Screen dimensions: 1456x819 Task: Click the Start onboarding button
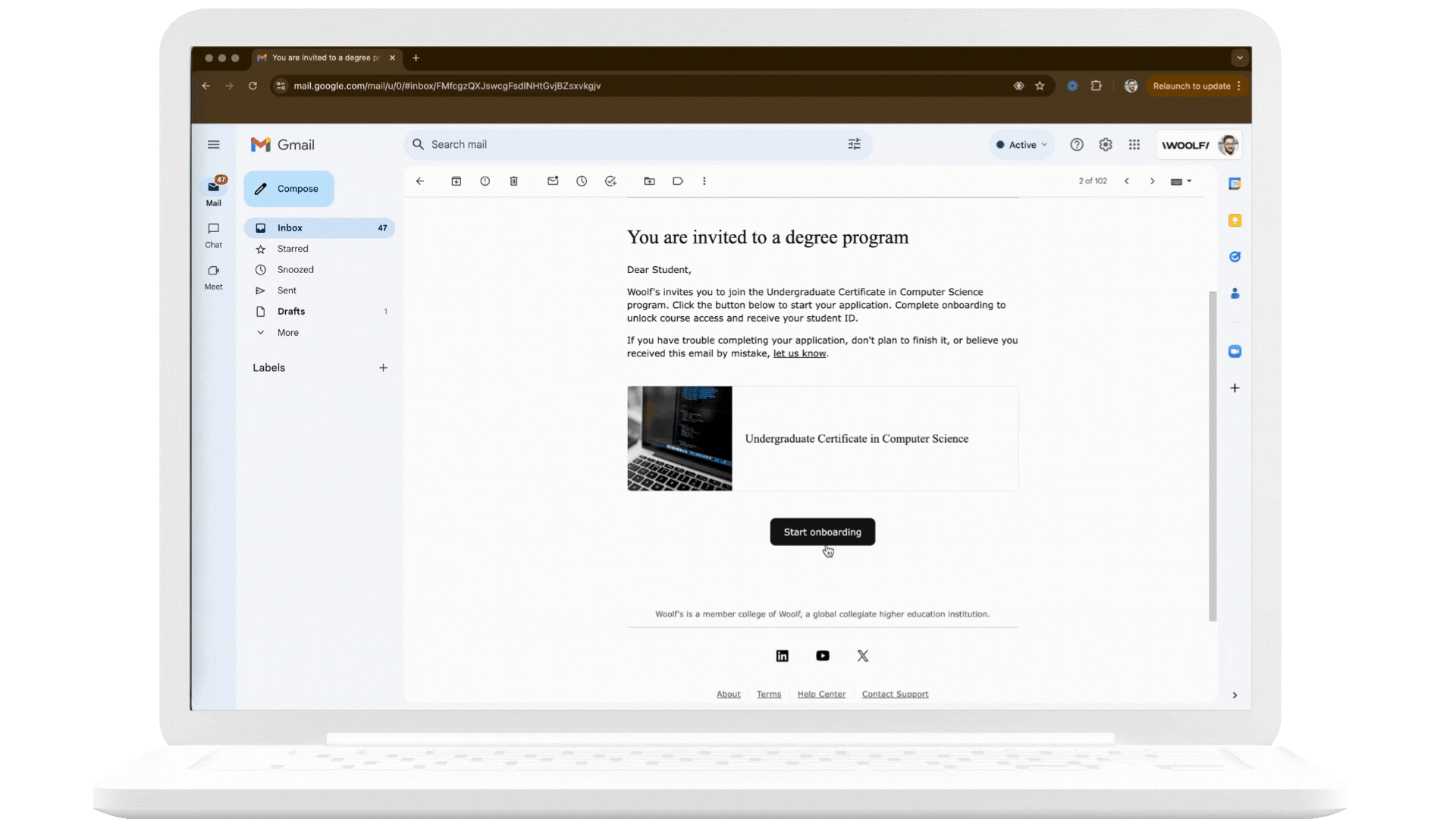pyautogui.click(x=822, y=532)
